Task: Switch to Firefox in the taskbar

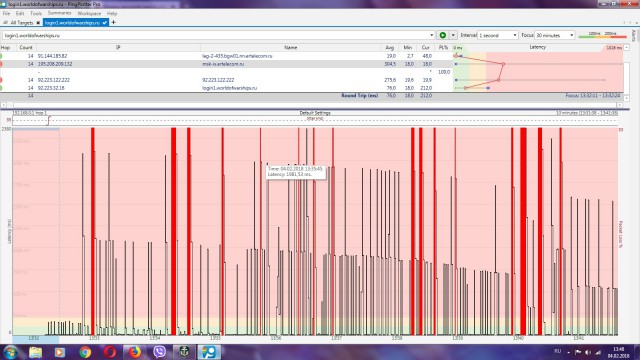Action: tap(135, 352)
